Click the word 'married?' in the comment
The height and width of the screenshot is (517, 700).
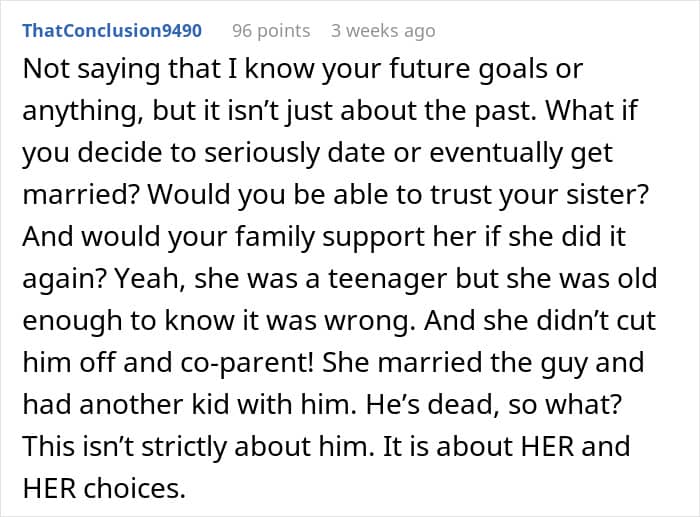tap(80, 194)
